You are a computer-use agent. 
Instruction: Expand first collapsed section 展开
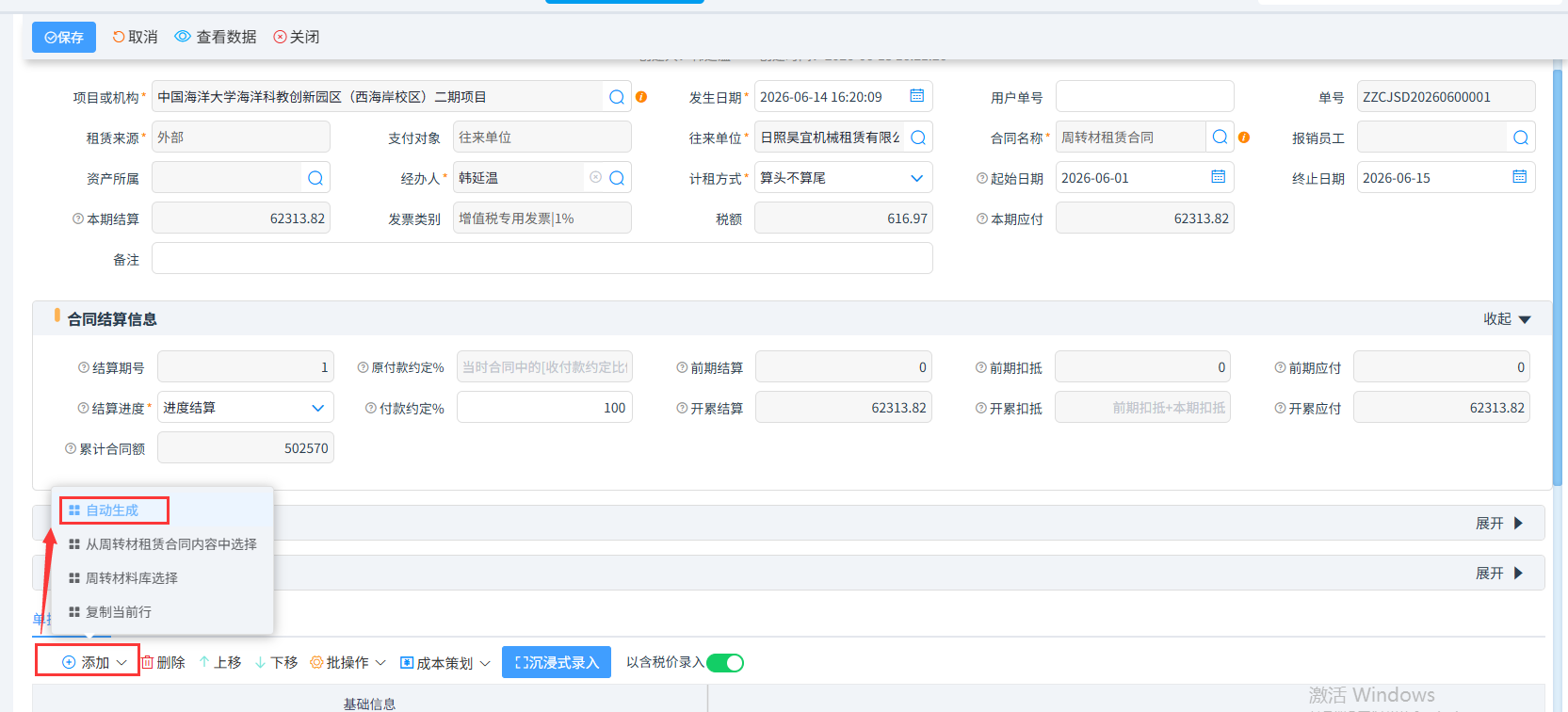(1498, 524)
